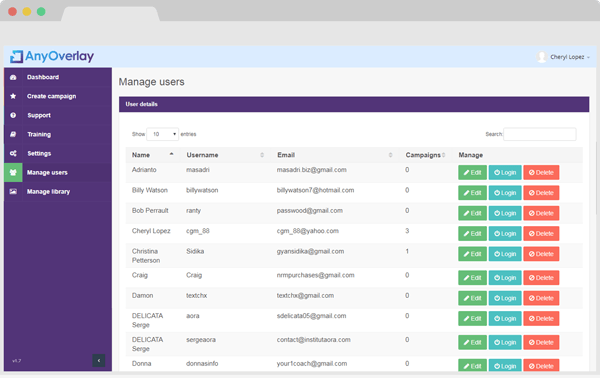Delete the user Adrianto
The height and width of the screenshot is (378, 600).
click(x=541, y=173)
